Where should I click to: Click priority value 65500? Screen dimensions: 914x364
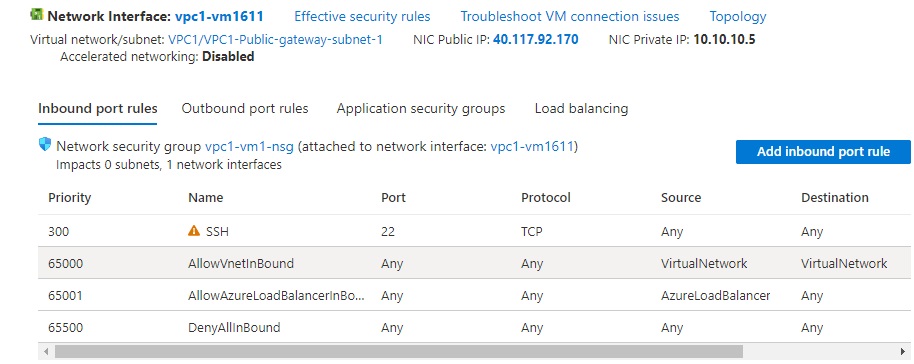click(x=65, y=328)
